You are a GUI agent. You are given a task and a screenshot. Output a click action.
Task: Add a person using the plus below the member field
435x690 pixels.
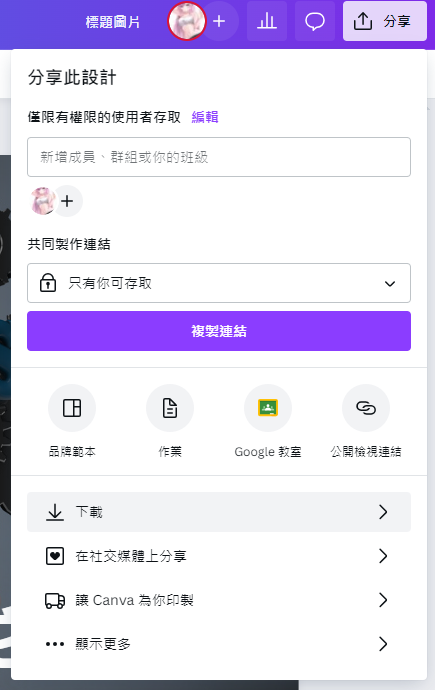coord(67,201)
